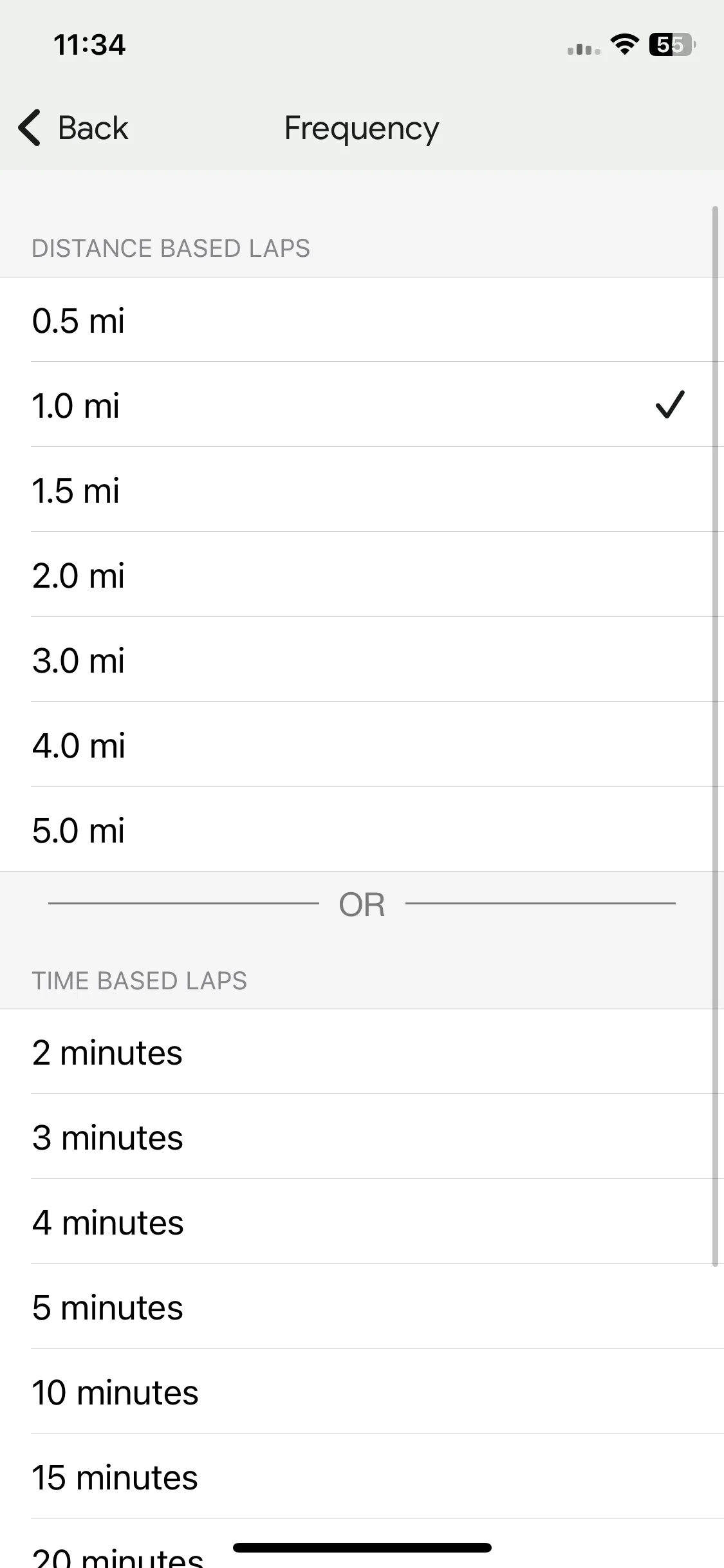
Task: Tap the battery indicator icon
Action: coord(673,44)
